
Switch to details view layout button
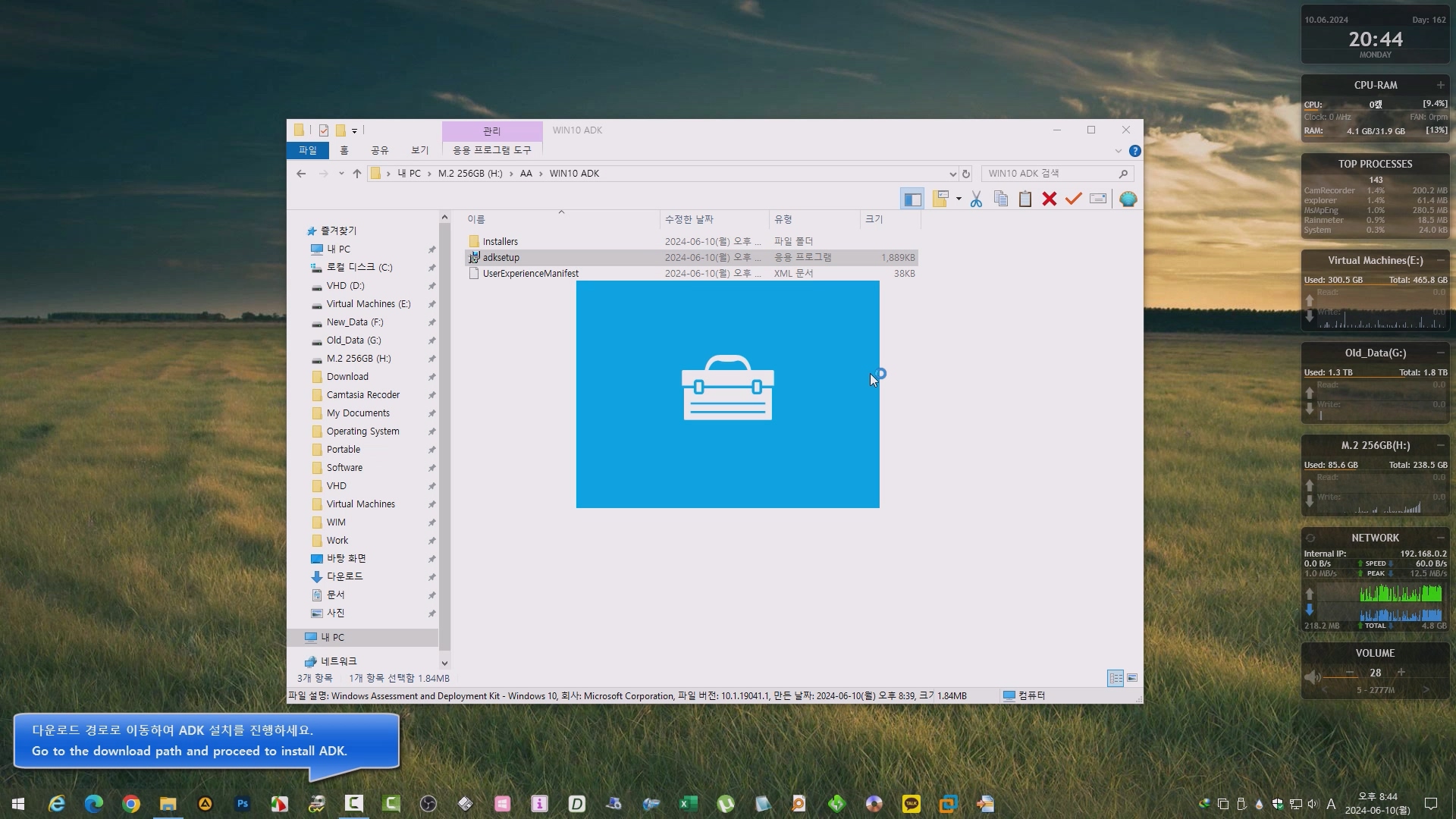point(1116,678)
